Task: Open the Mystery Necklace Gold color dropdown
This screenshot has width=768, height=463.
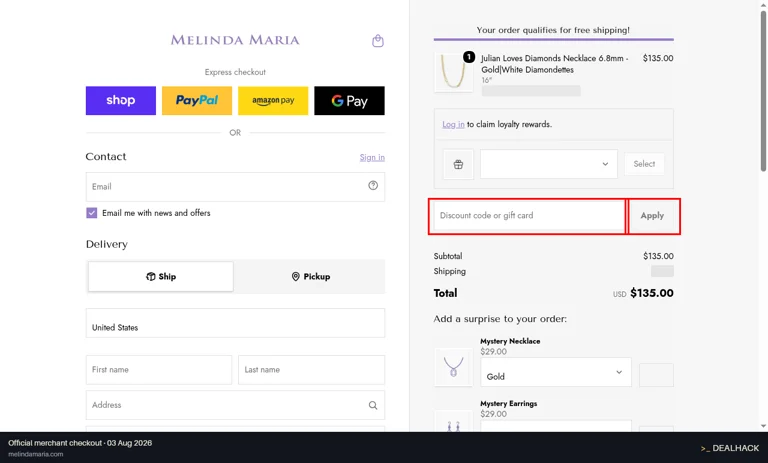Action: (556, 372)
